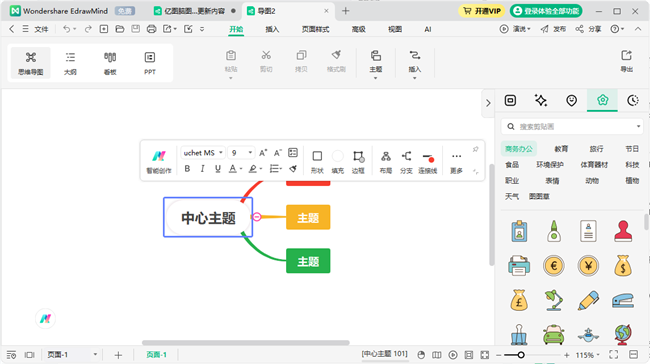This screenshot has width=650, height=364.
Task: Open the Page Style (页面样式) tab
Action: point(315,29)
